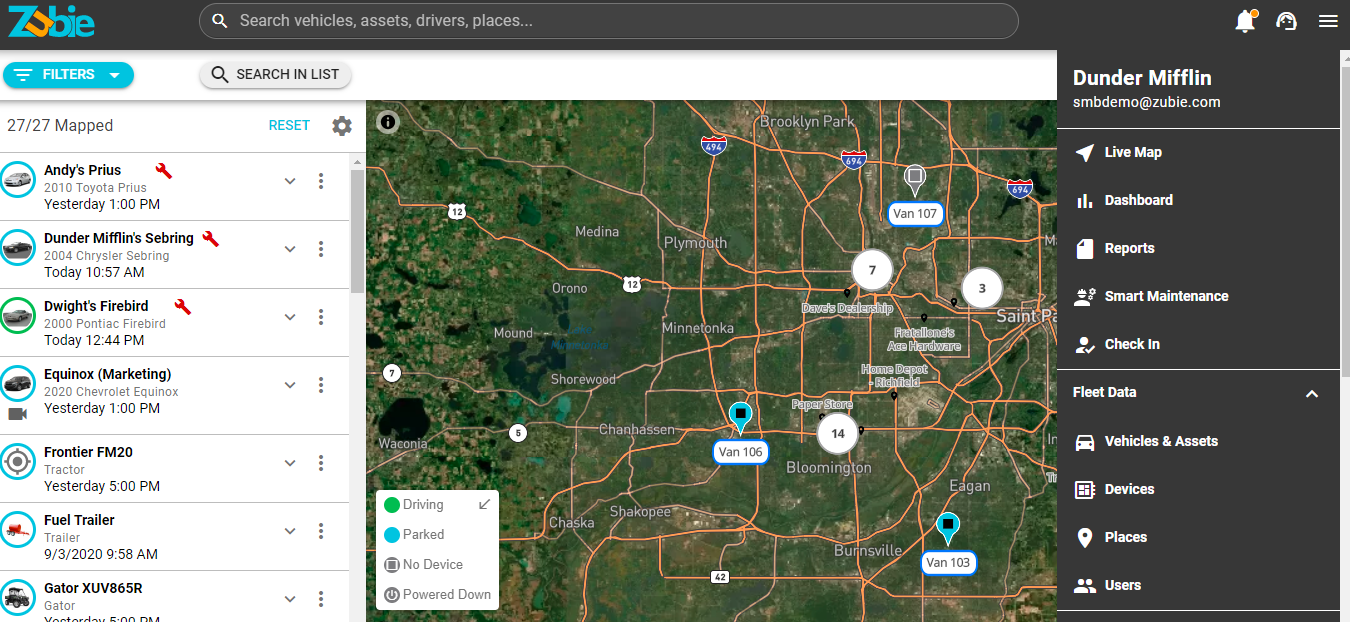1350x622 pixels.
Task: Click Dwight's Firebird vehicle thumbnail
Action: 17,316
